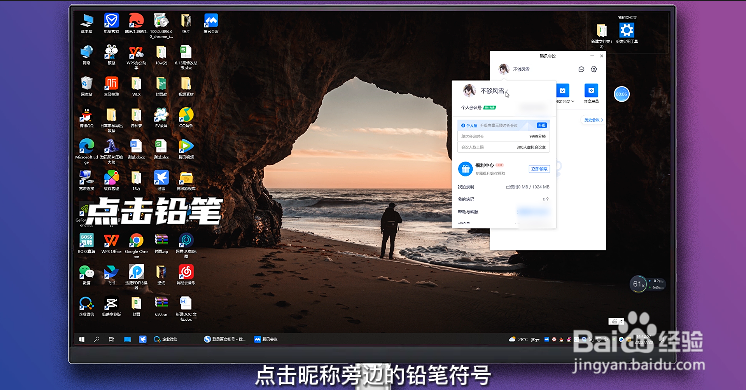Click the round performance gauge widget at bottom right
The image size is (746, 390).
[x=638, y=284]
